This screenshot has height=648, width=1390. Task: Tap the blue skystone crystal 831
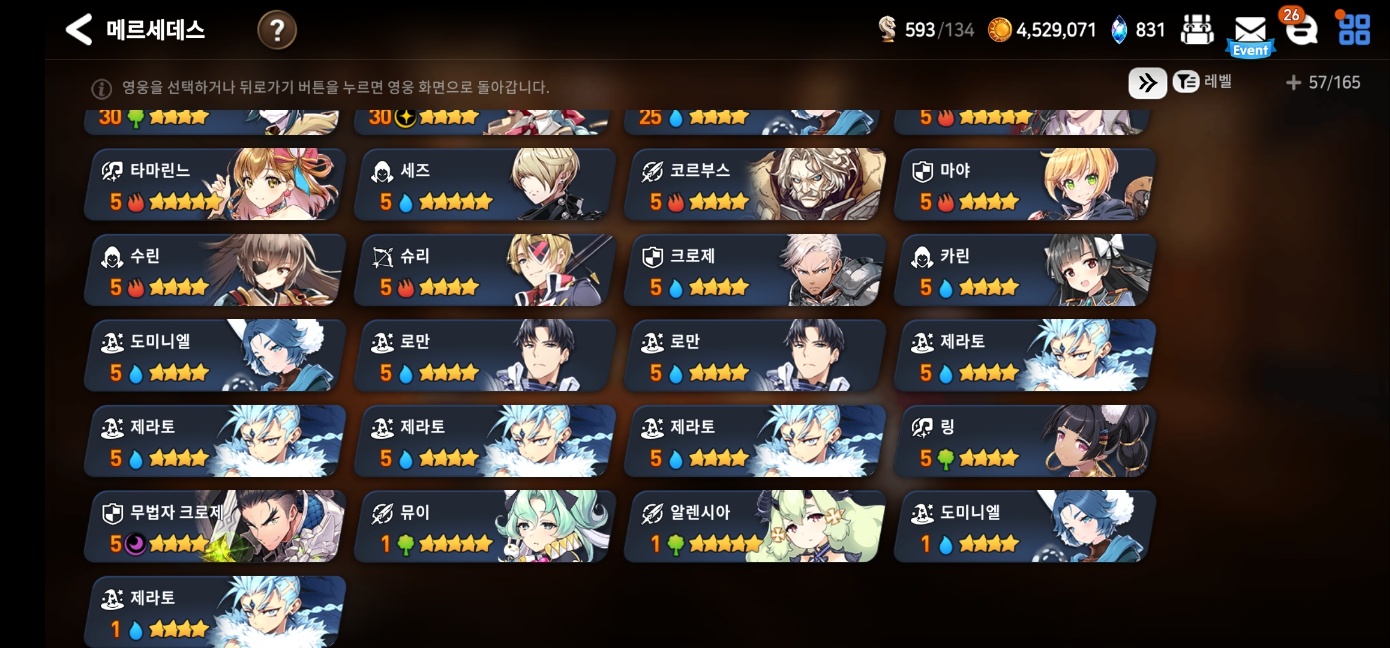point(1119,30)
